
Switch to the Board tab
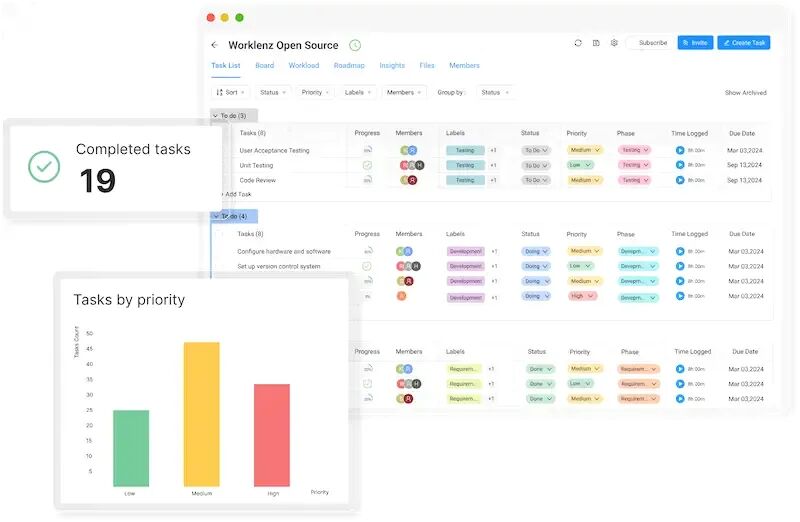[264, 65]
